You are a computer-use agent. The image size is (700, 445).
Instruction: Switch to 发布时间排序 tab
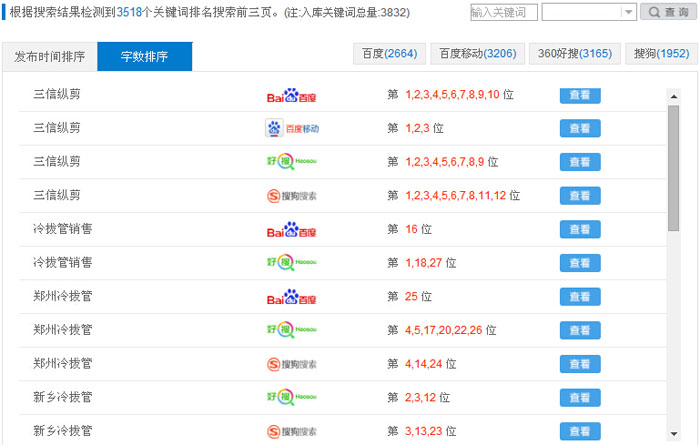point(50,57)
